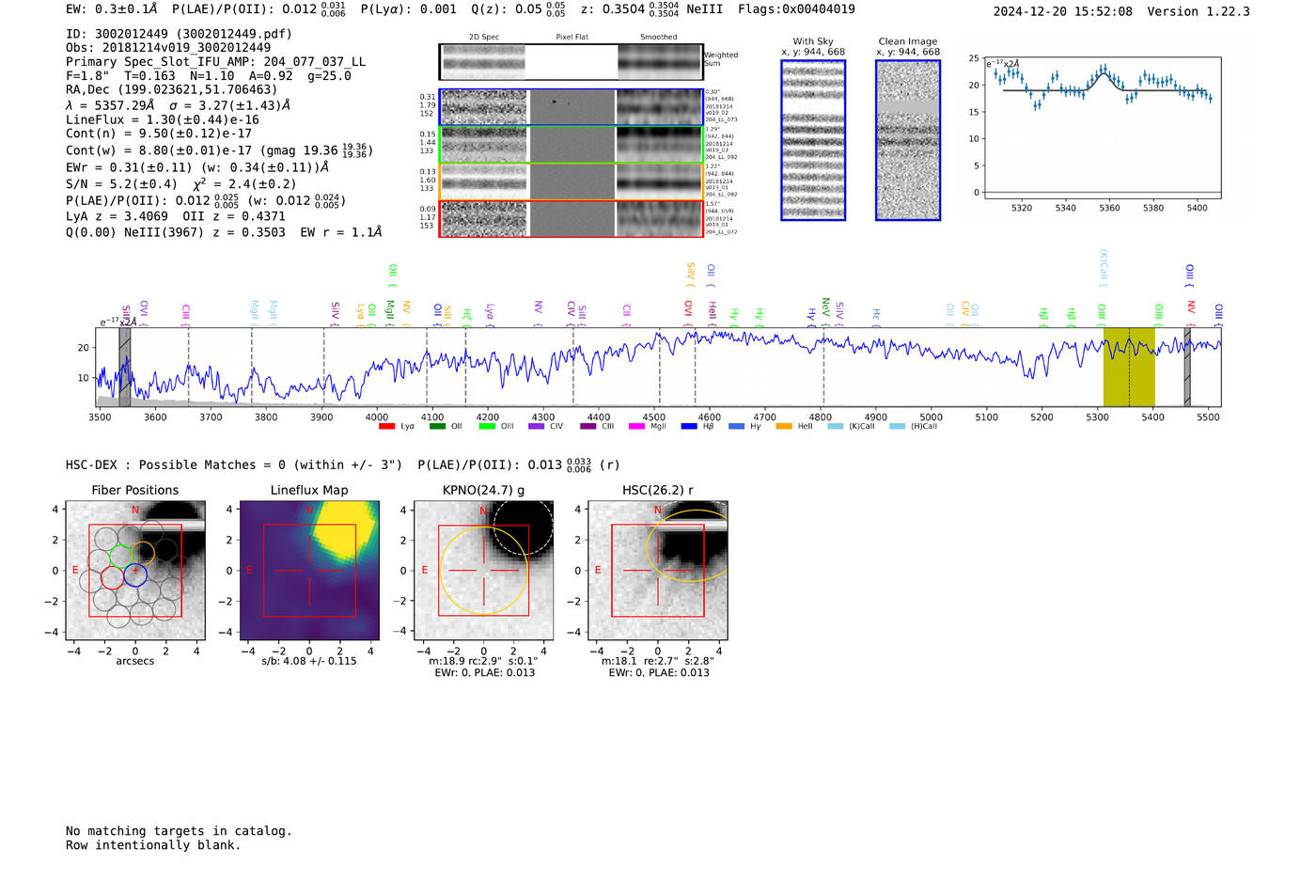Click the Weighted Sum 2D spectrum row
Image resolution: width=1316 pixels, height=896 pixels.
pos(572,62)
